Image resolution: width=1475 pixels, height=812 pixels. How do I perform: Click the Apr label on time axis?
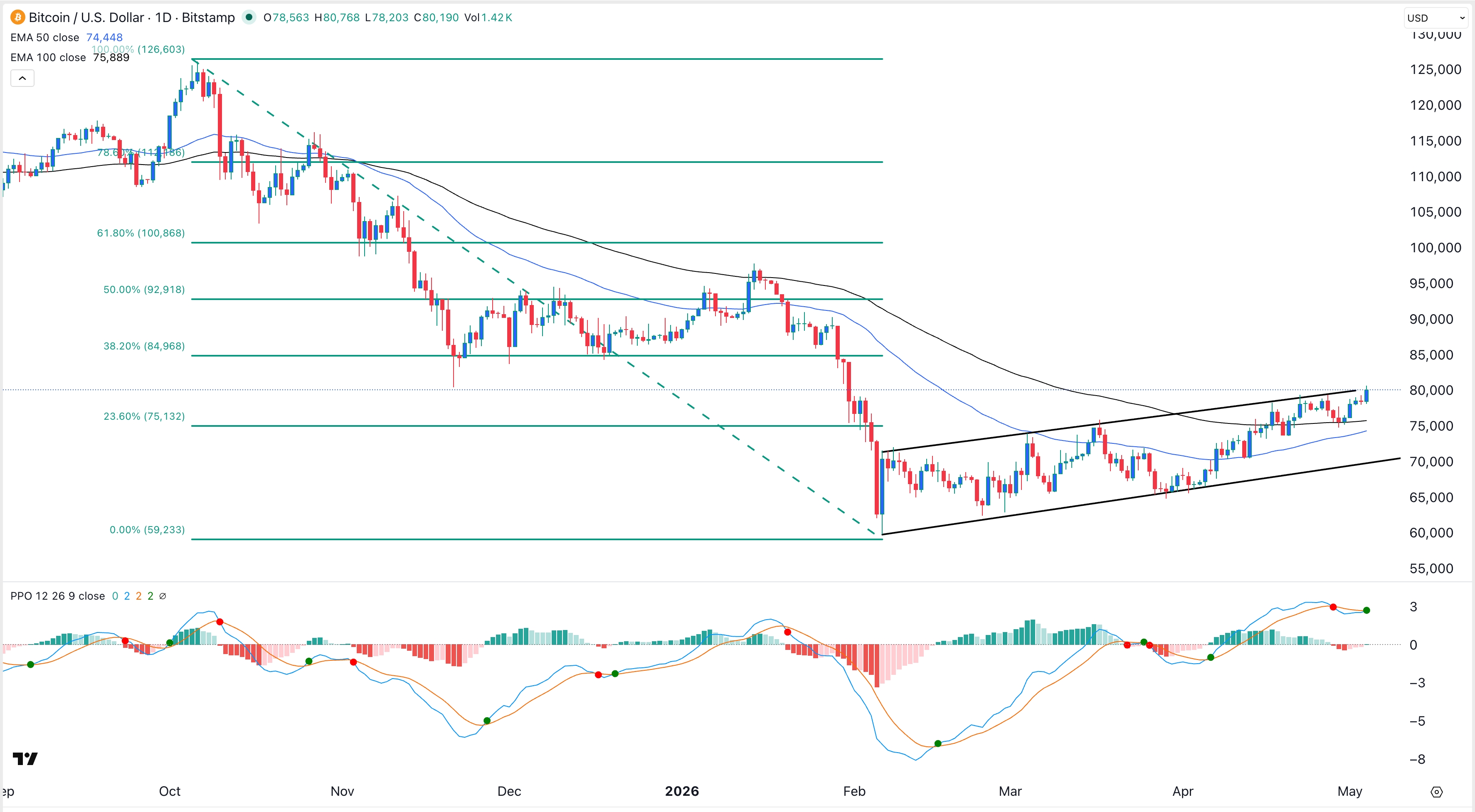tap(1183, 792)
